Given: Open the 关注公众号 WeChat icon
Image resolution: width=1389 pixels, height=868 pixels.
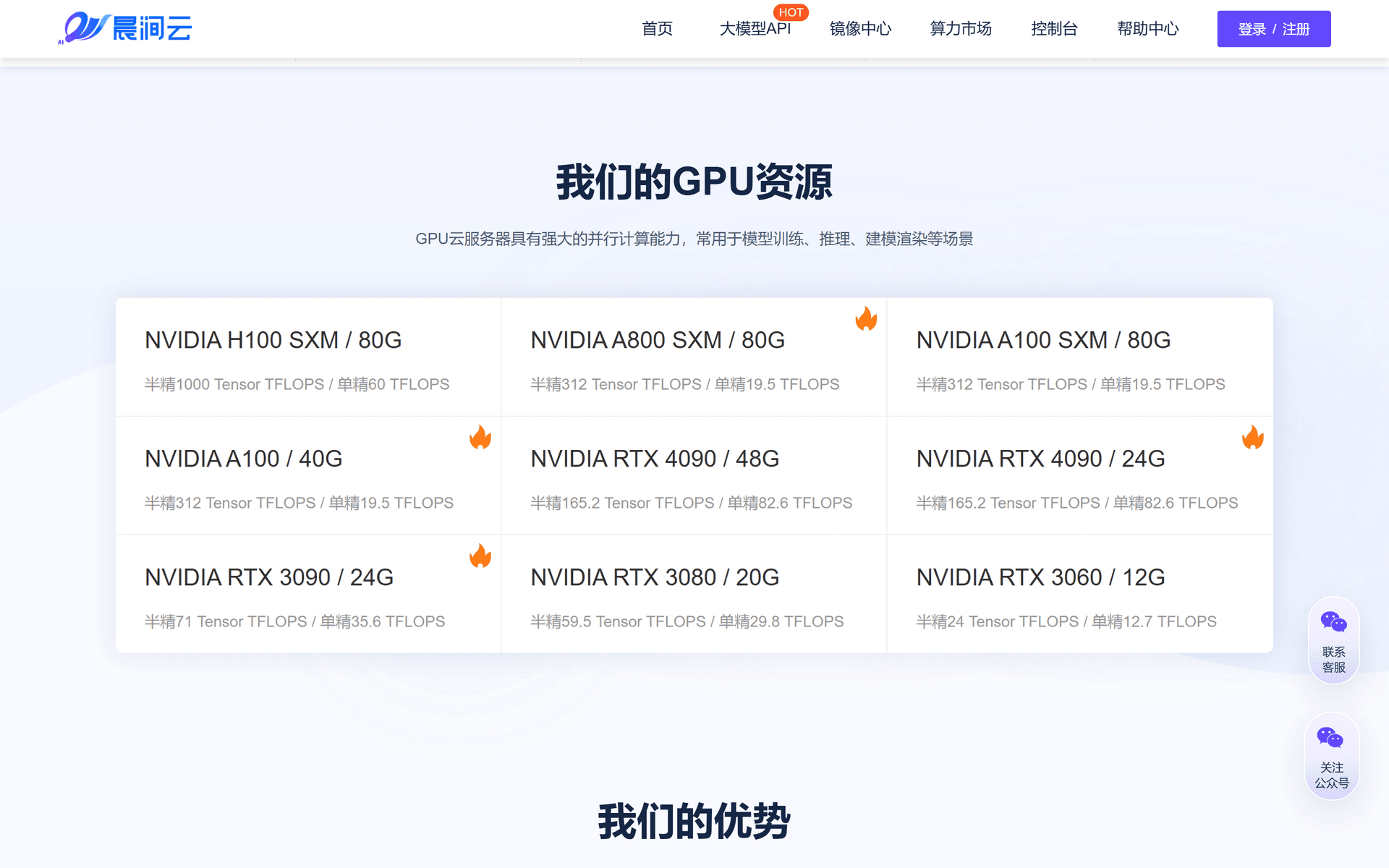Looking at the screenshot, I should tap(1330, 738).
